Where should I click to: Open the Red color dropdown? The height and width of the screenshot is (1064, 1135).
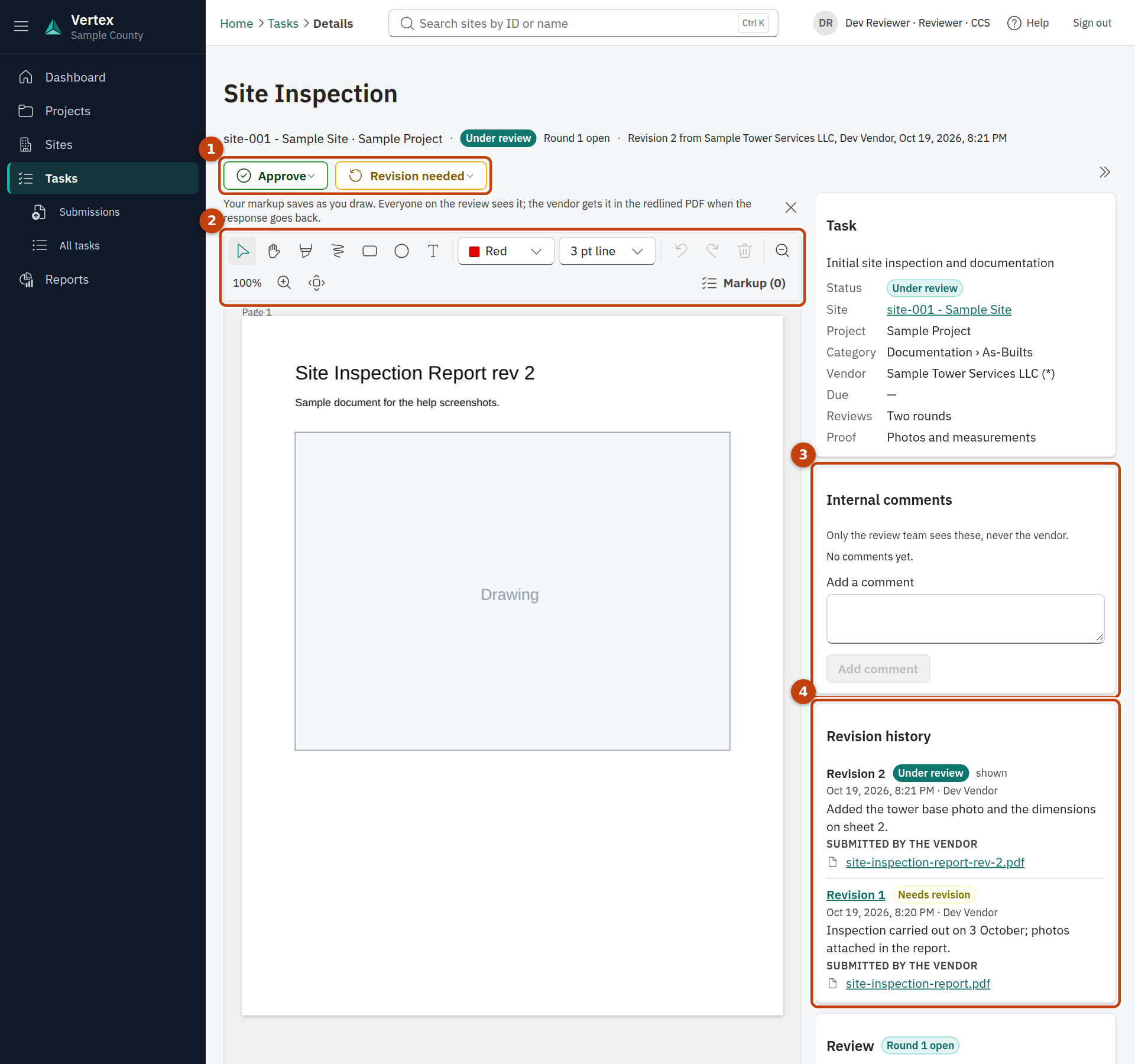(x=506, y=251)
